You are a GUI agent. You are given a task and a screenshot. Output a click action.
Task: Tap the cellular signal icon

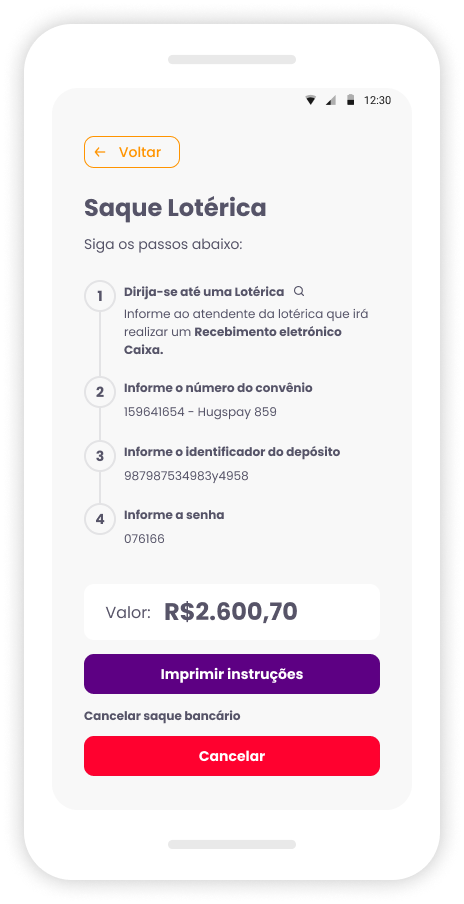330,100
